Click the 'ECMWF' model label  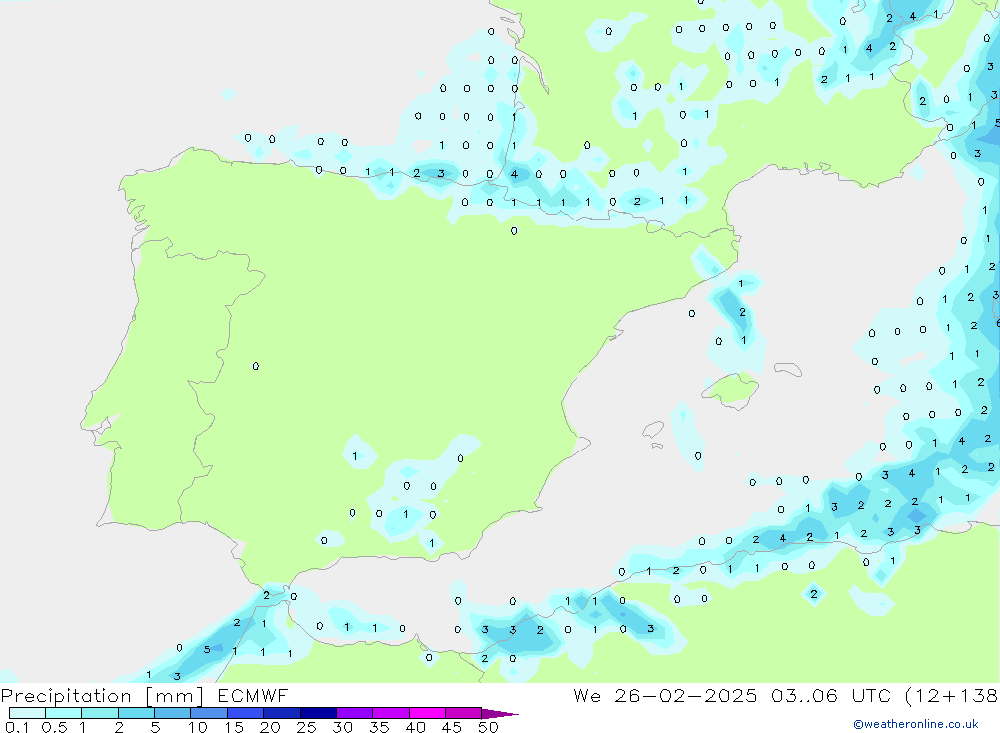[253, 695]
